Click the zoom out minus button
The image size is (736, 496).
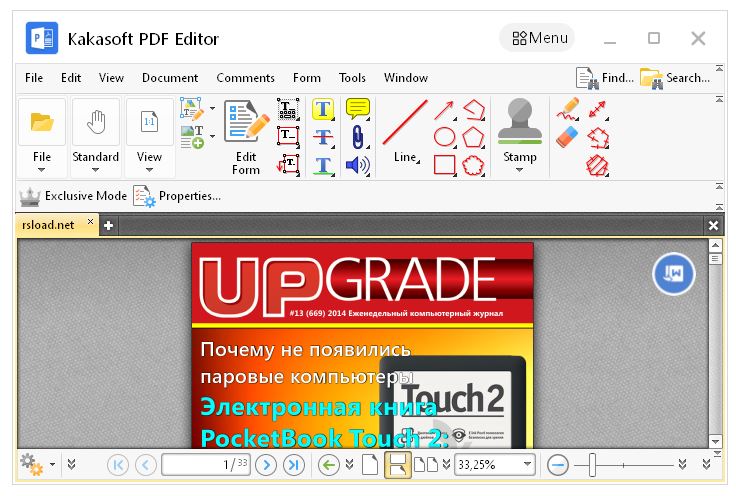click(x=558, y=465)
